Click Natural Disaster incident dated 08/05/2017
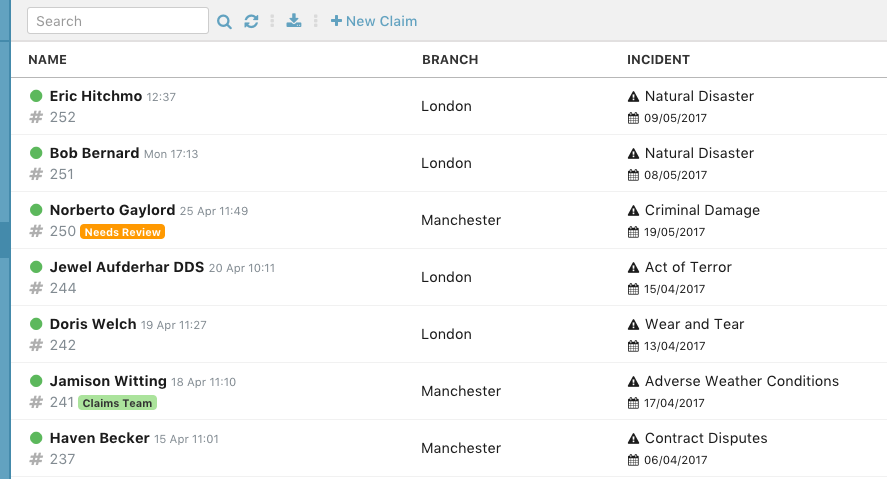The width and height of the screenshot is (887, 479). click(x=699, y=153)
